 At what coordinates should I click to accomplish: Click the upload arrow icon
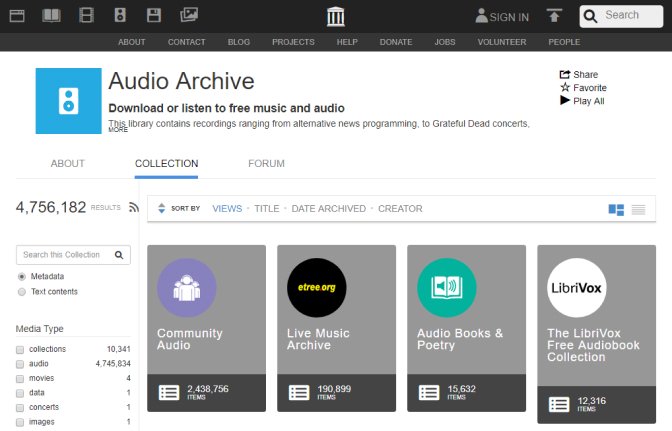tap(554, 16)
